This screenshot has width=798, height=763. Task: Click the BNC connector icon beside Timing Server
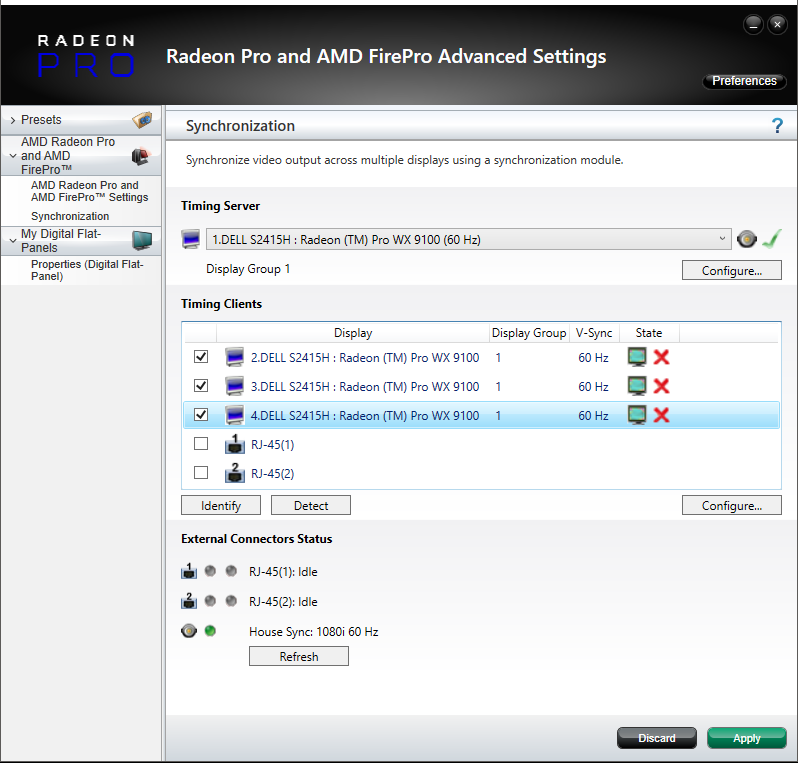pyautogui.click(x=746, y=239)
